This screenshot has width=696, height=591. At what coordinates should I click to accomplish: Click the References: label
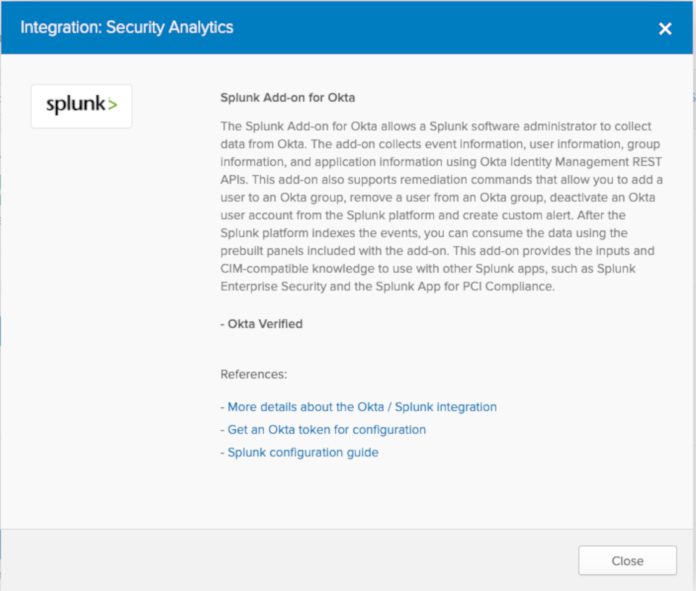click(x=254, y=374)
